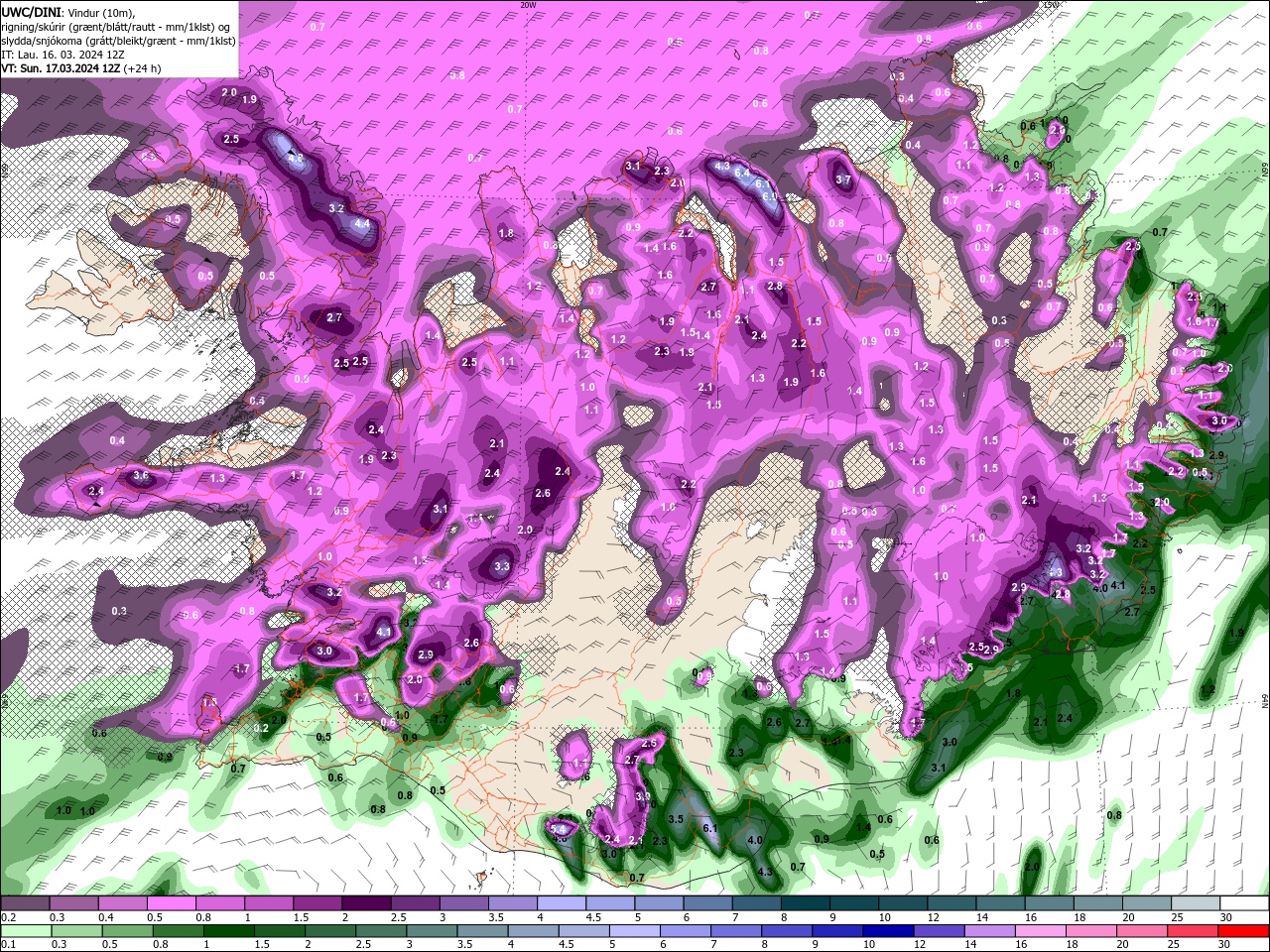Click the 3.6 precipitation value on the map
This screenshot has height=952, width=1270.
[141, 476]
